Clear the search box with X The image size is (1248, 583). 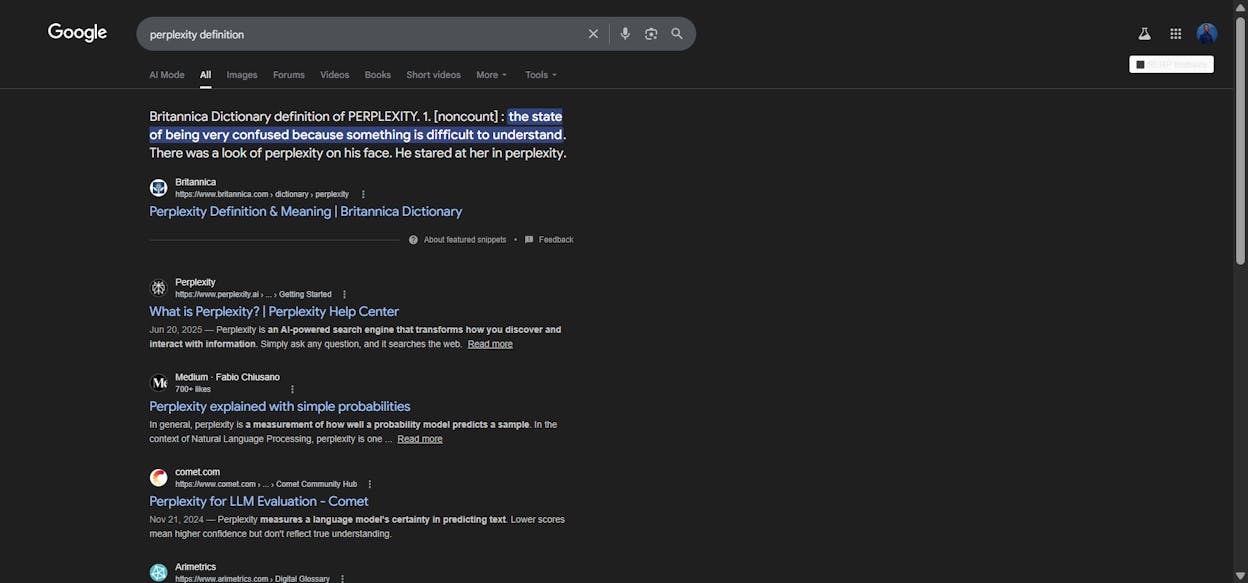tap(593, 34)
